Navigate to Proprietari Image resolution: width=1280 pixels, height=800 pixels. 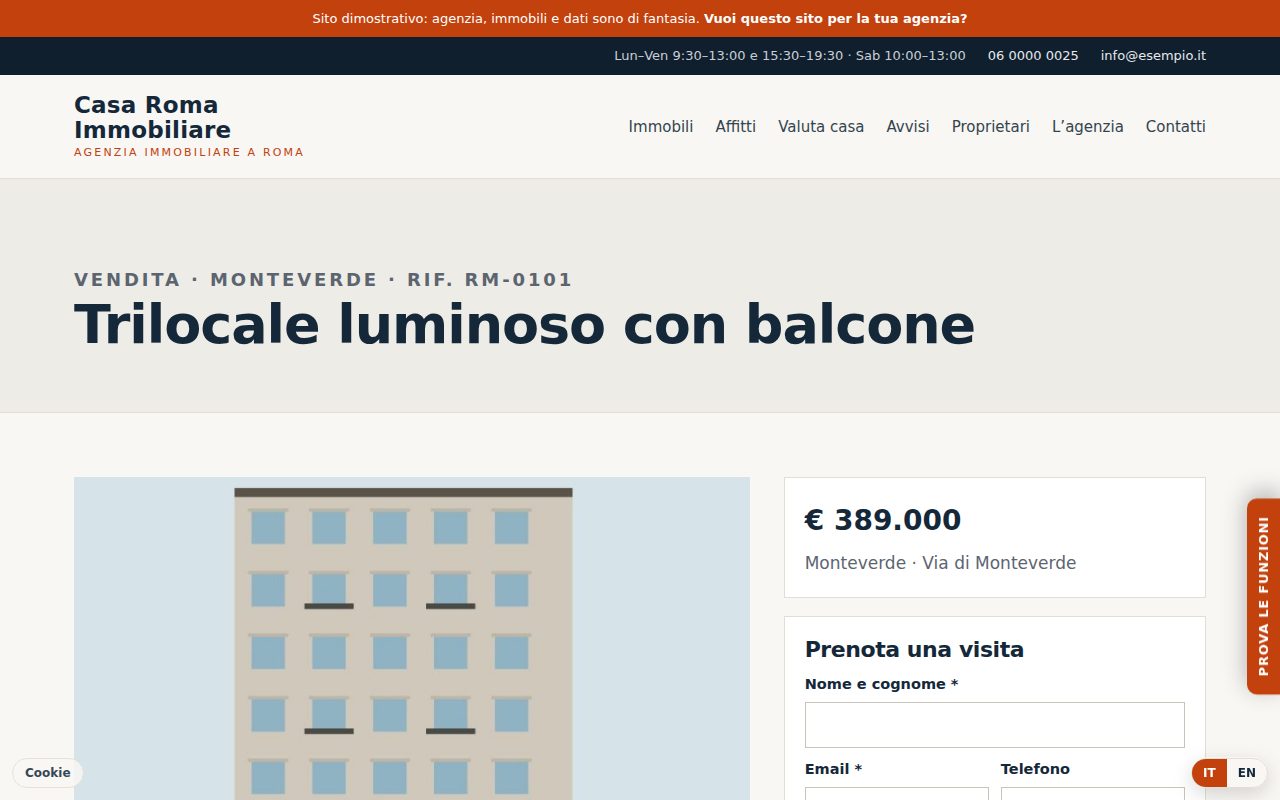991,126
